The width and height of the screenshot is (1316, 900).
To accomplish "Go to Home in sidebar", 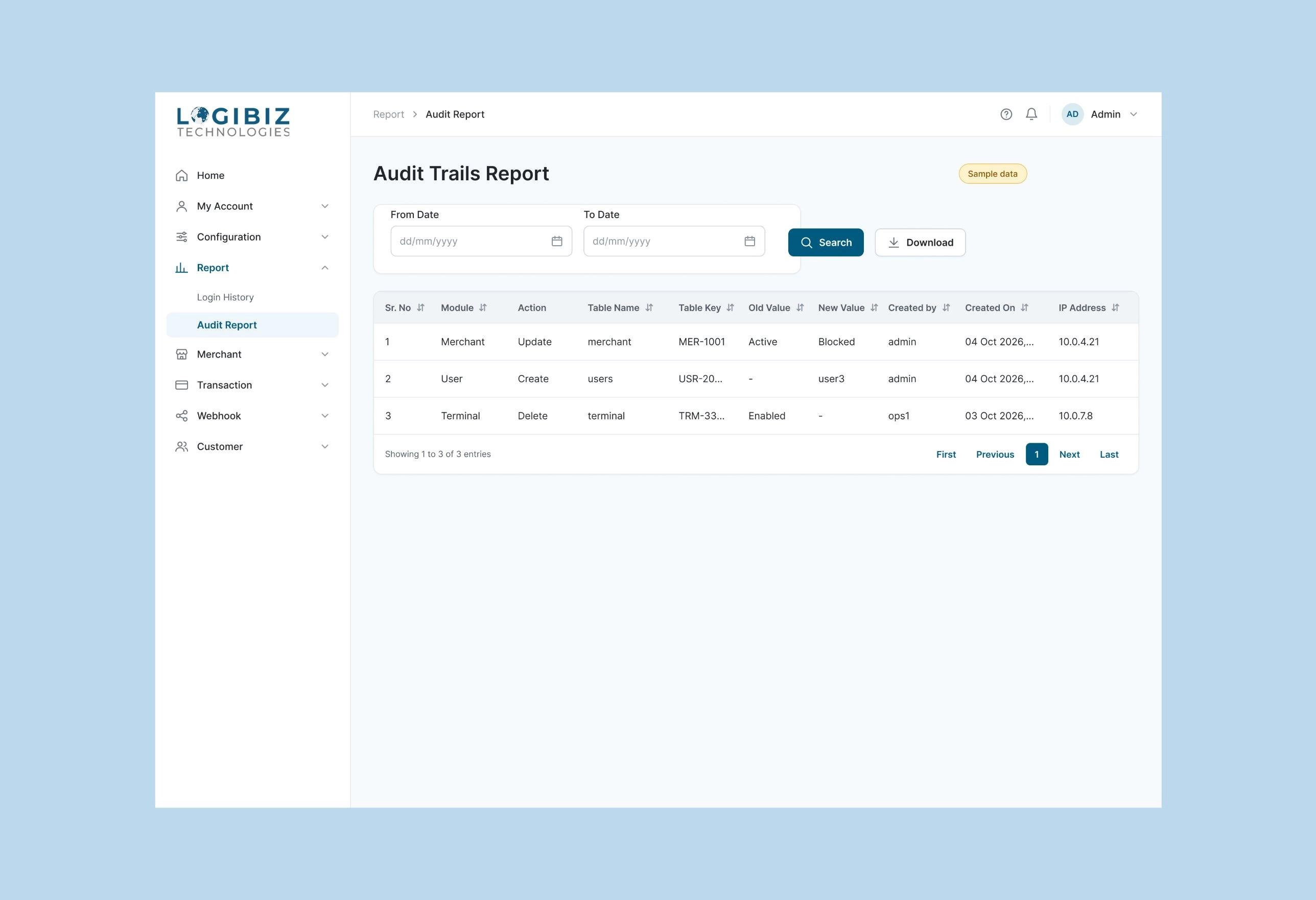I will pos(252,176).
